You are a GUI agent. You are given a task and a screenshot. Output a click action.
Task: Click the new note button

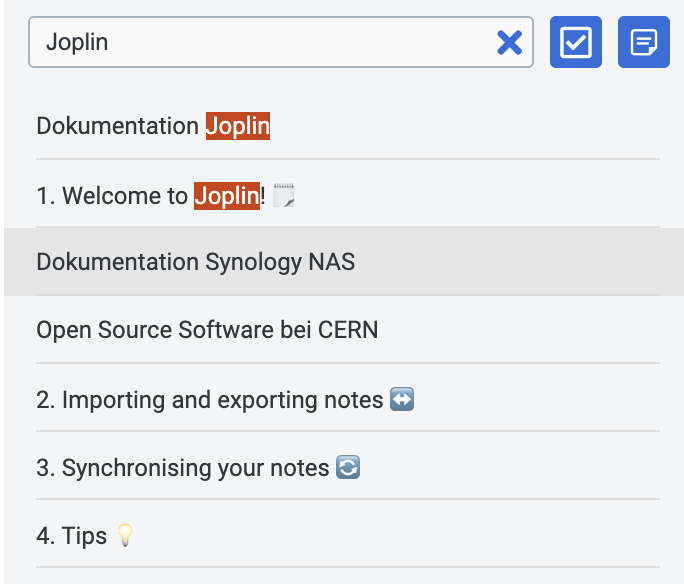pyautogui.click(x=644, y=42)
